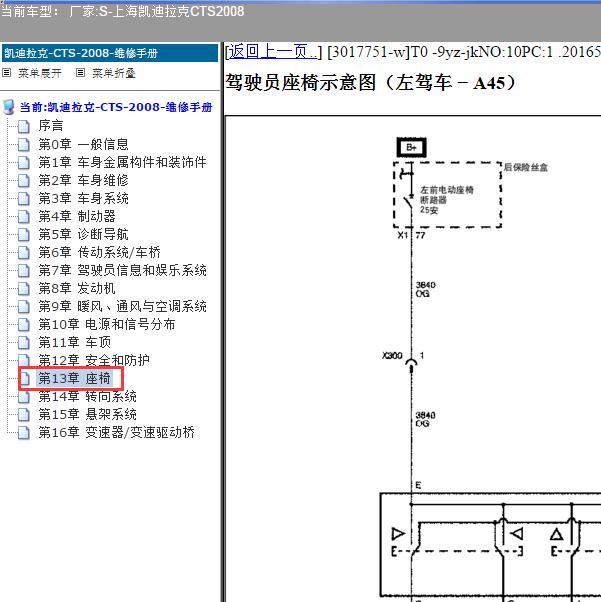Click the 左前电动座椅断路器 25安 label
This screenshot has height=602, width=601.
coord(447,200)
